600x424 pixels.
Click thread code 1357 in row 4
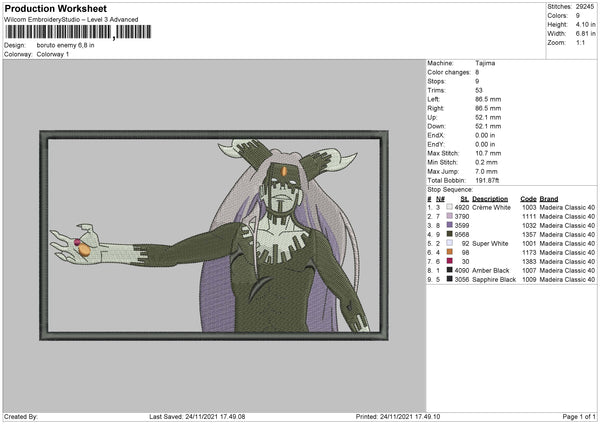point(529,234)
